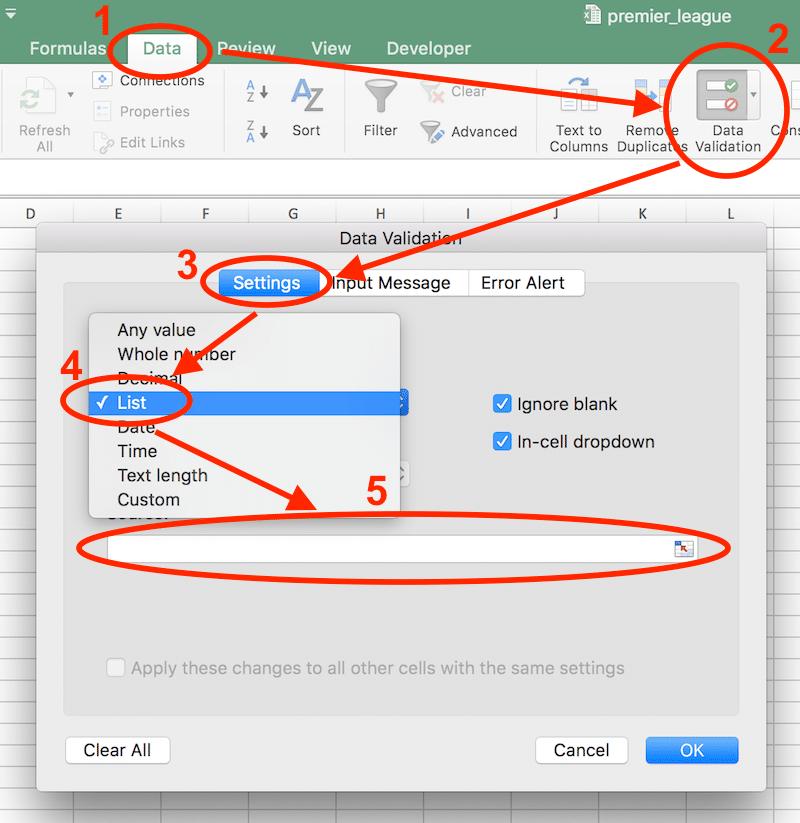
Task: Expand the Data Validation dropdown arrow
Action: [x=754, y=95]
